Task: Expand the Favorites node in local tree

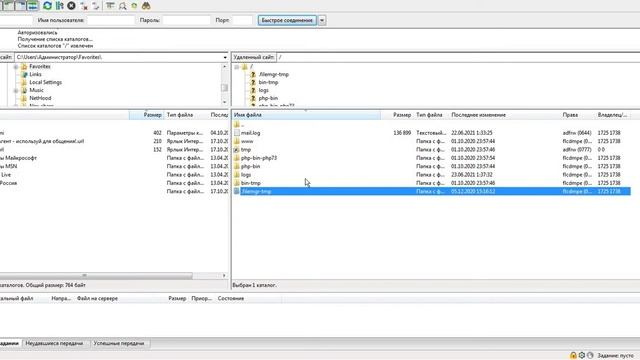Action: pos(16,67)
